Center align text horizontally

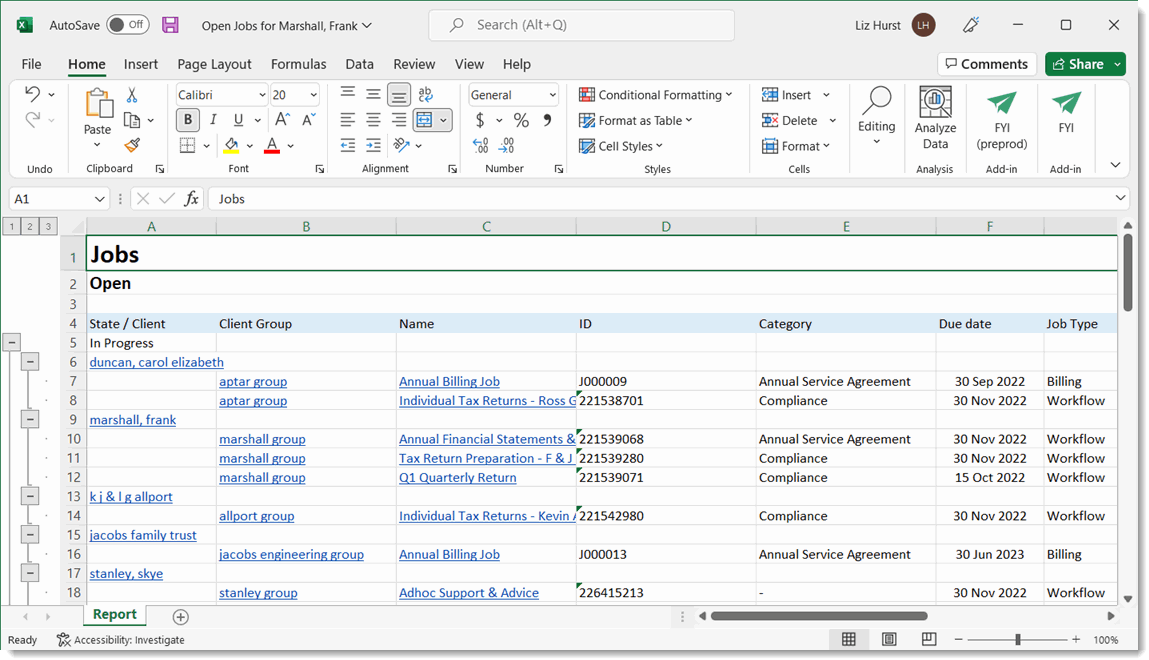[x=373, y=119]
